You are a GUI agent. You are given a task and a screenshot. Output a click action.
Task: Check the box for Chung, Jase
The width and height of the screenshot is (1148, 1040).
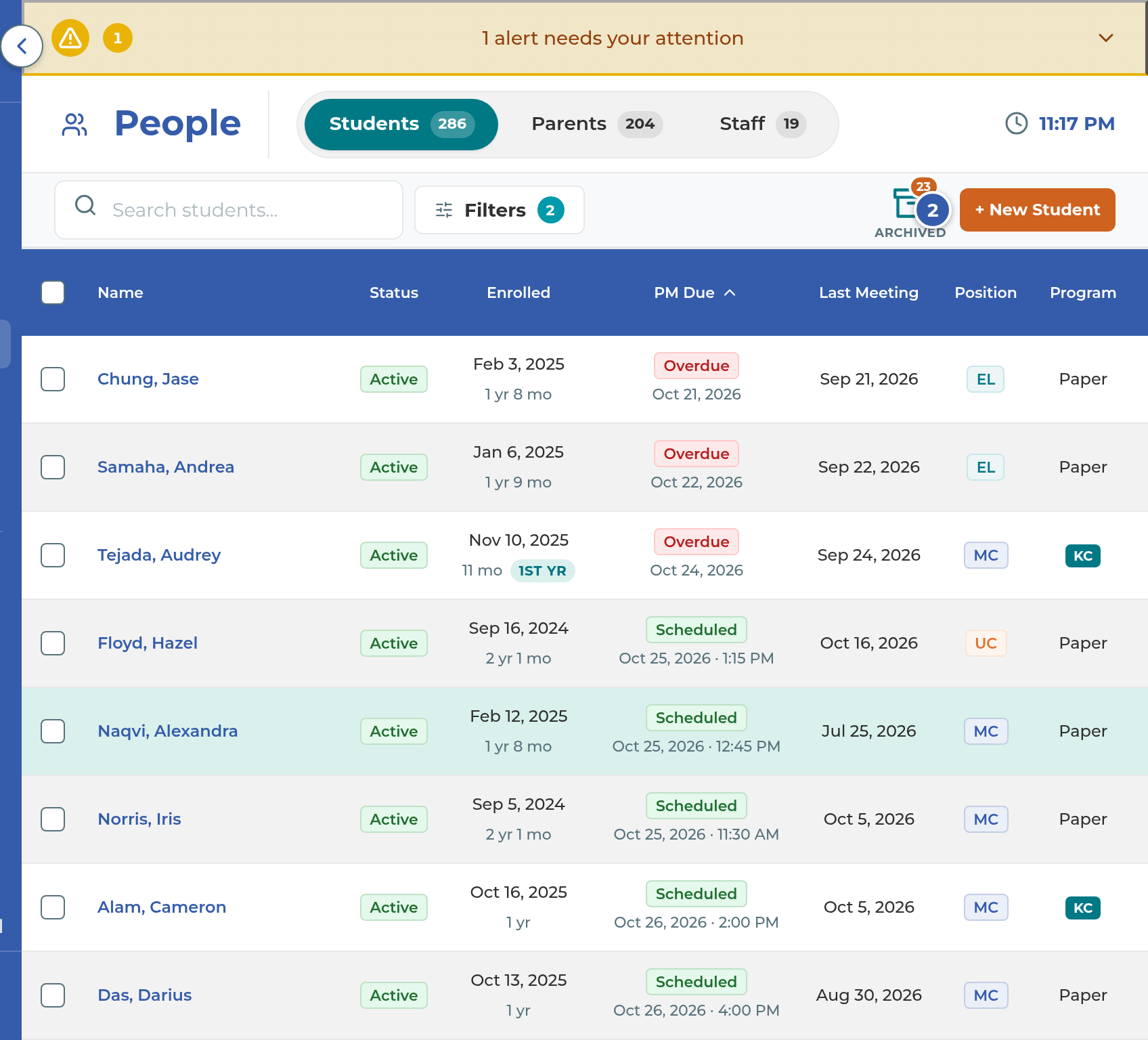[53, 379]
